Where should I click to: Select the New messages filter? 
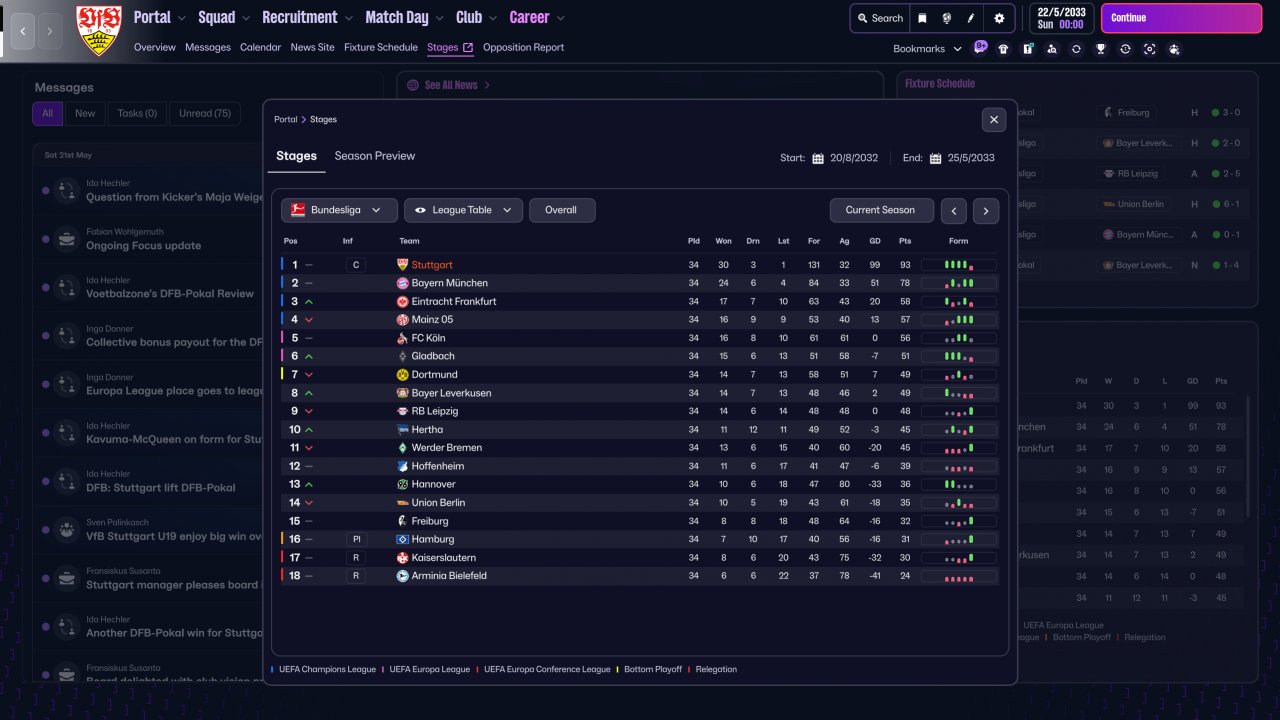coord(85,113)
